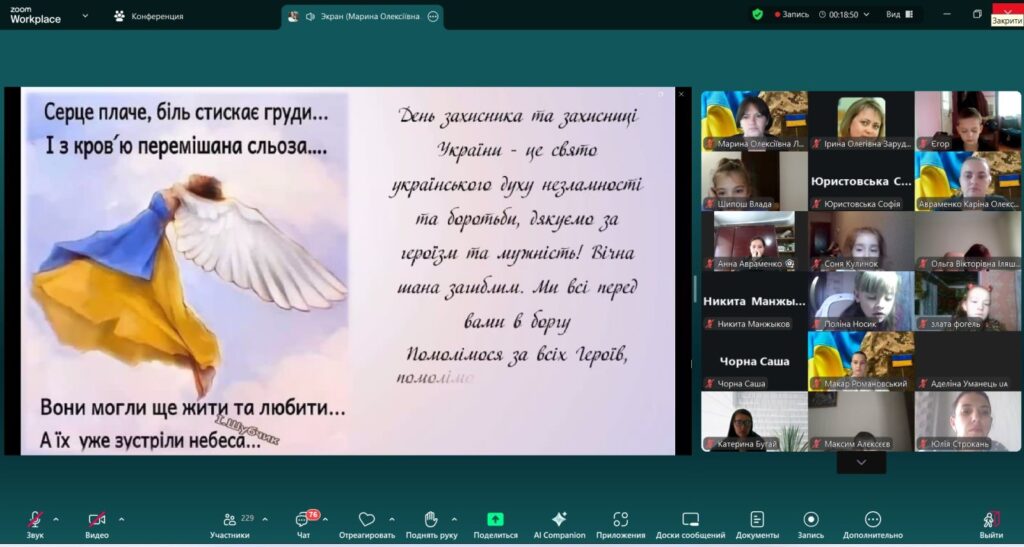Turn on the camera via Видео button
Image resolution: width=1024 pixels, height=547 pixels.
(x=97, y=520)
